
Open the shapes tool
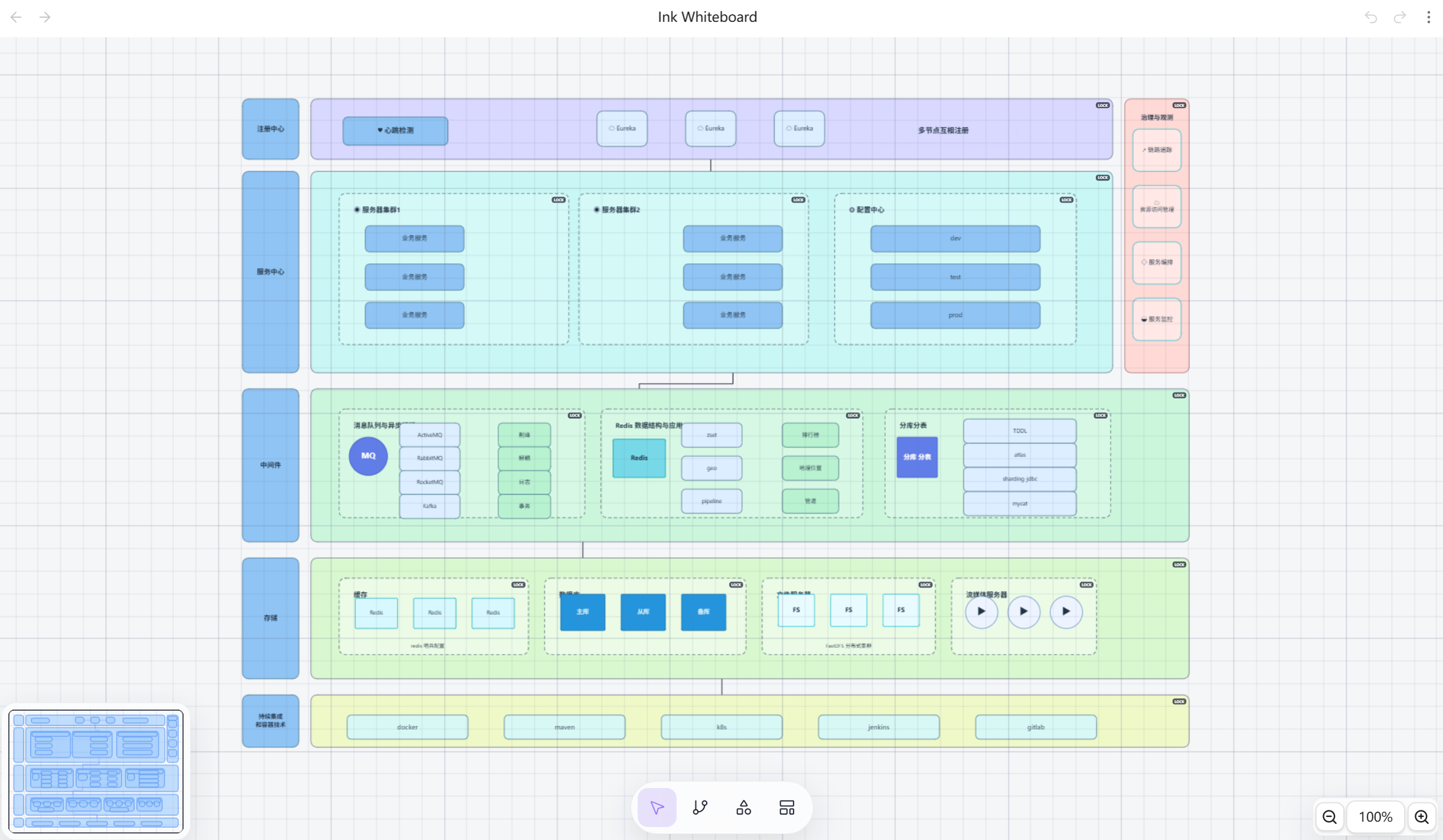click(x=743, y=807)
